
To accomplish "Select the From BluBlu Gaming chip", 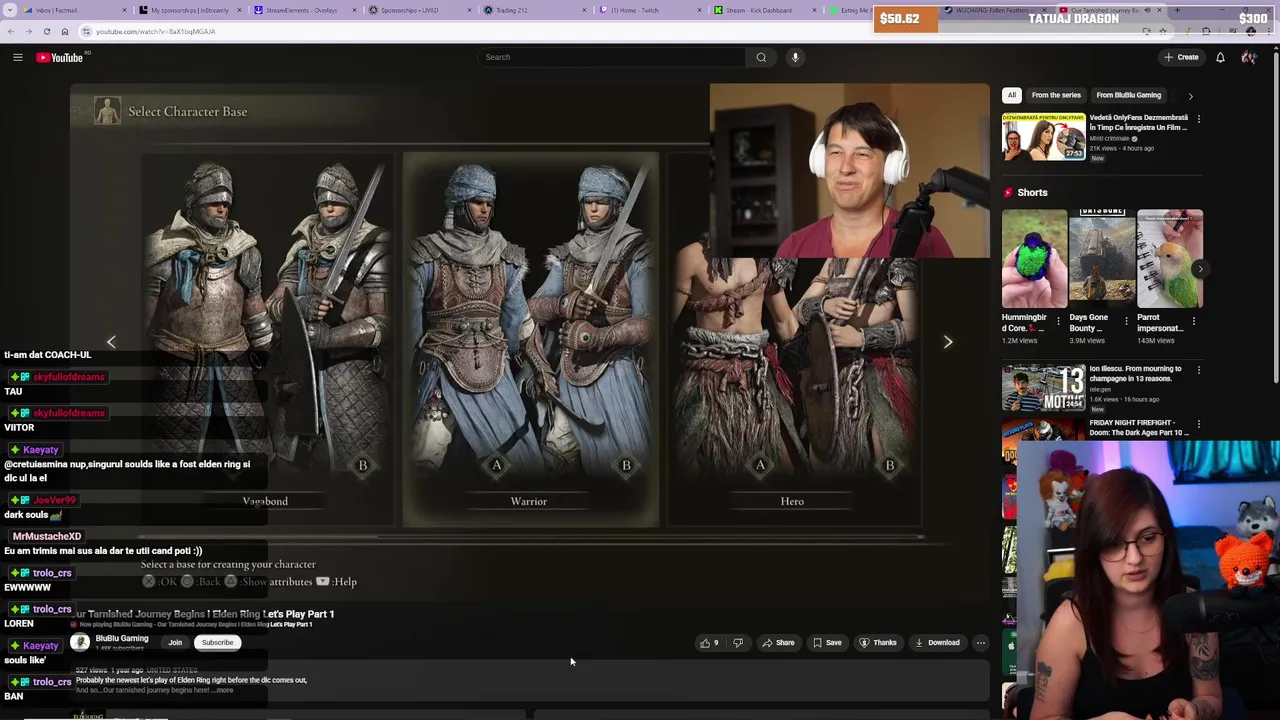I will (x=1128, y=95).
